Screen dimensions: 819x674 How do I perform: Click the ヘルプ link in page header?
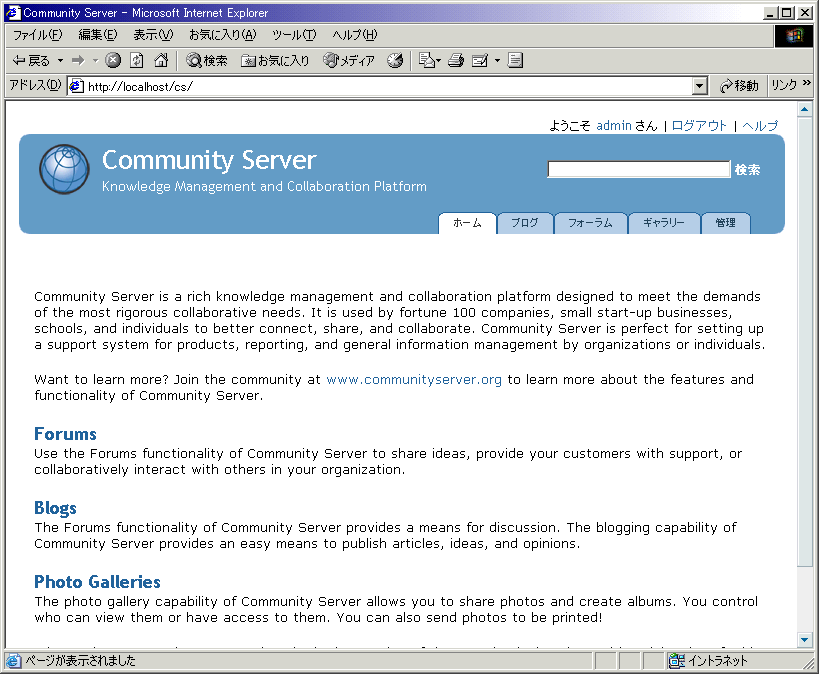click(x=760, y=125)
